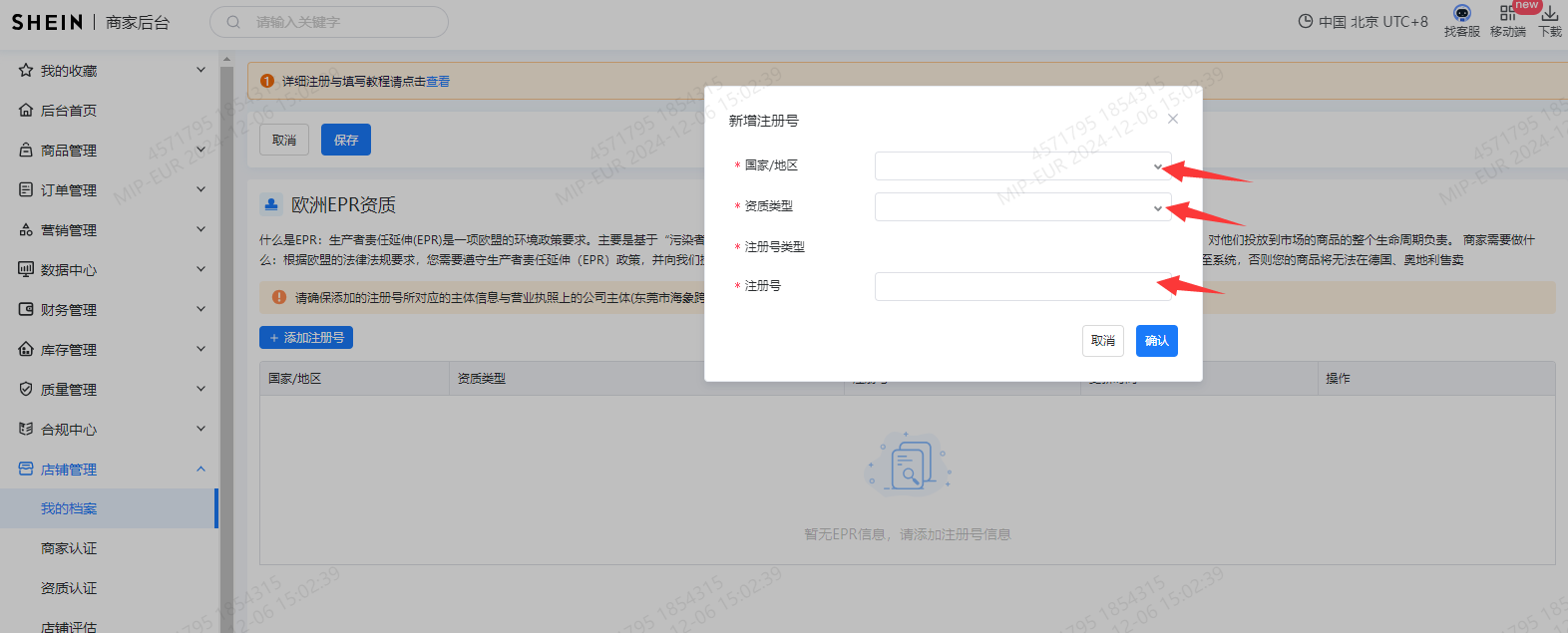
Task: Expand 我的收藏 menu chevron
Action: pyautogui.click(x=200, y=70)
